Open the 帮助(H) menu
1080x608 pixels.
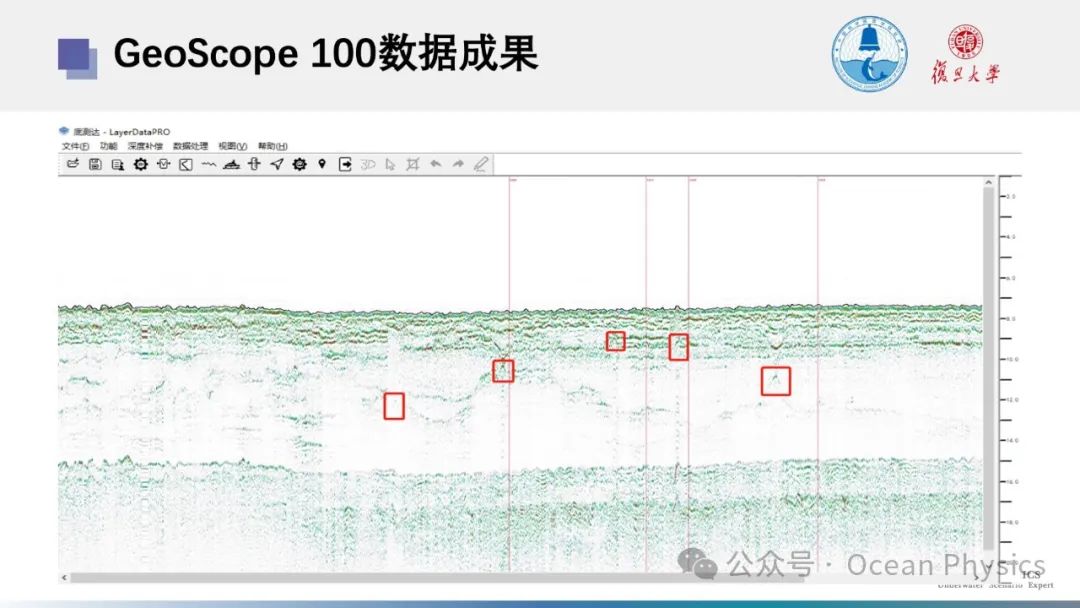(x=273, y=146)
